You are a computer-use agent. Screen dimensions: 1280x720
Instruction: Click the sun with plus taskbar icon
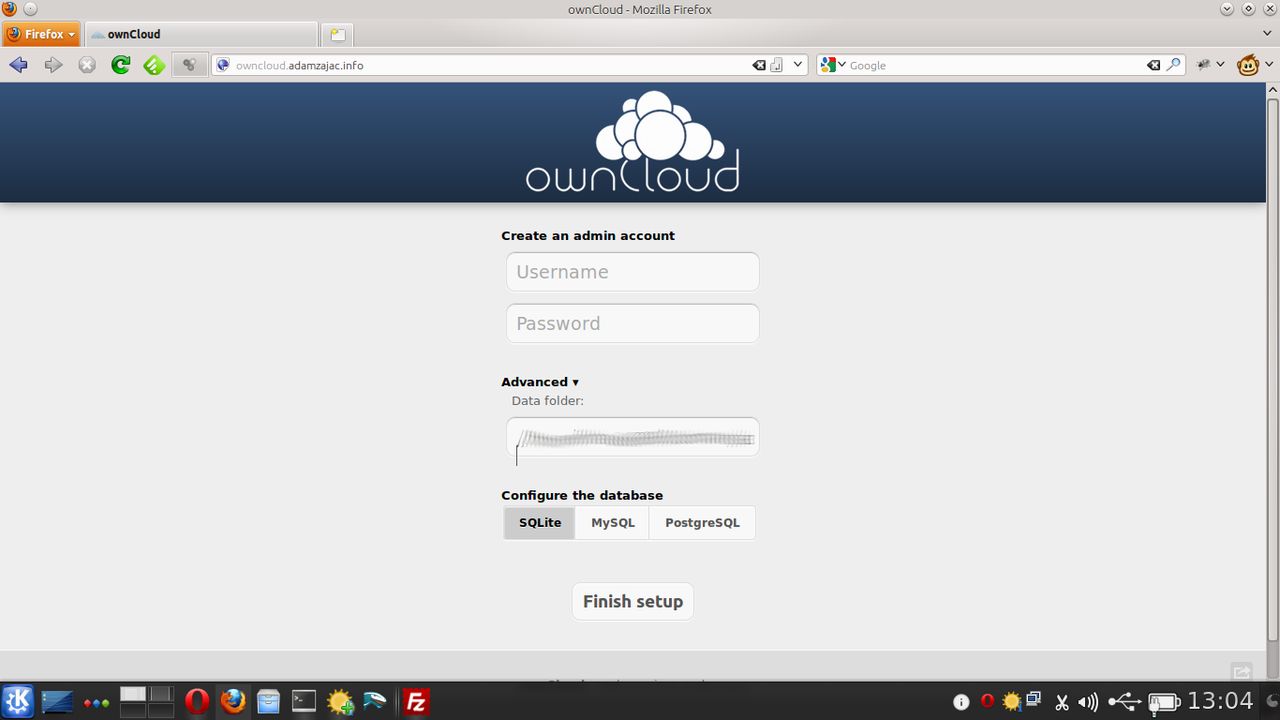(x=340, y=702)
